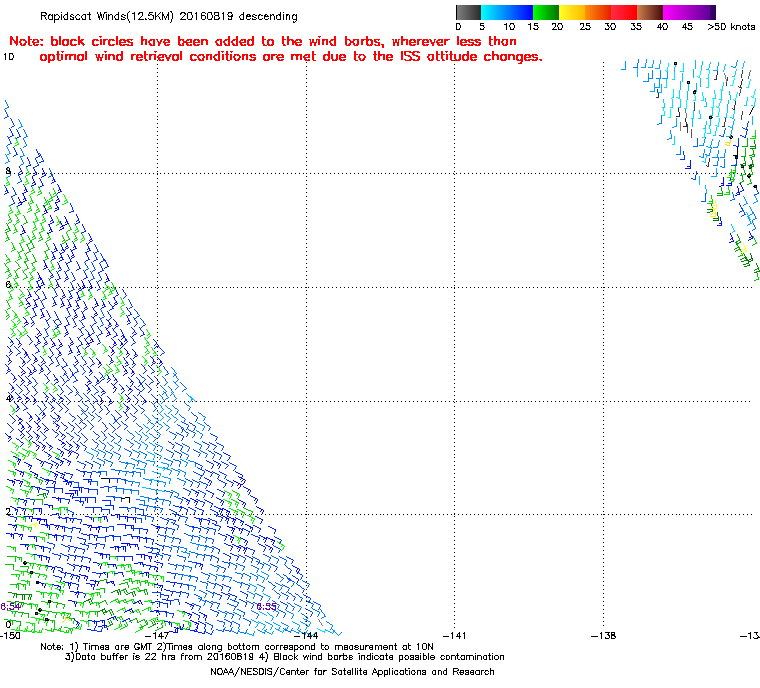Click the red 30–35 knots legend swatch
This screenshot has height=688, width=760.
pos(624,12)
